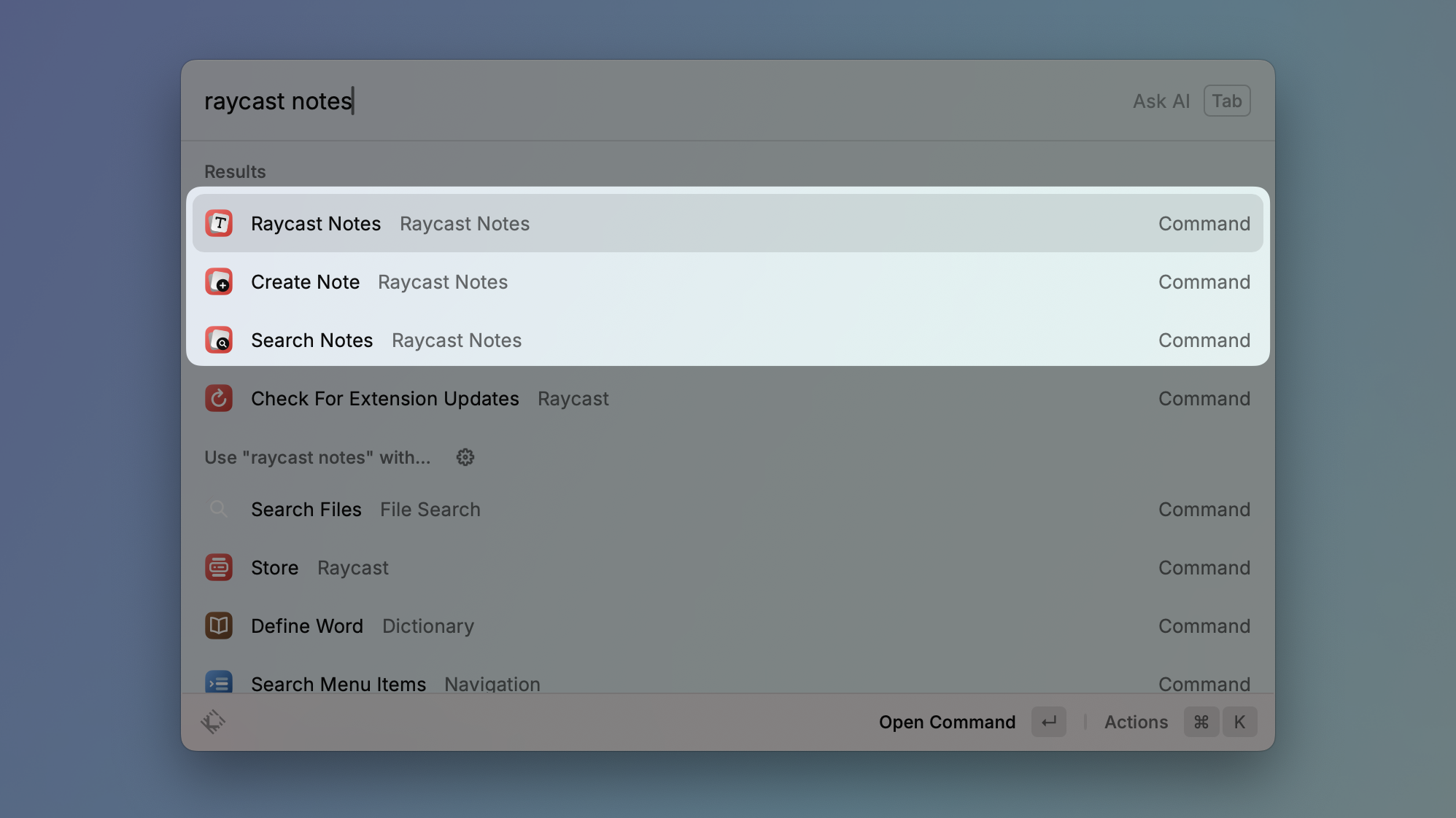Image resolution: width=1456 pixels, height=818 pixels.
Task: Select the Search Files fallback command
Action: [728, 509]
